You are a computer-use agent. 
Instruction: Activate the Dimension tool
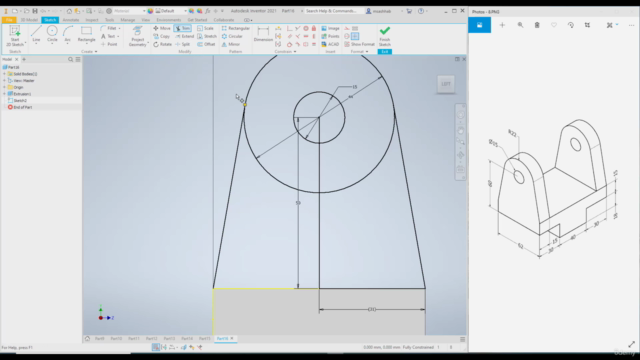[263, 34]
